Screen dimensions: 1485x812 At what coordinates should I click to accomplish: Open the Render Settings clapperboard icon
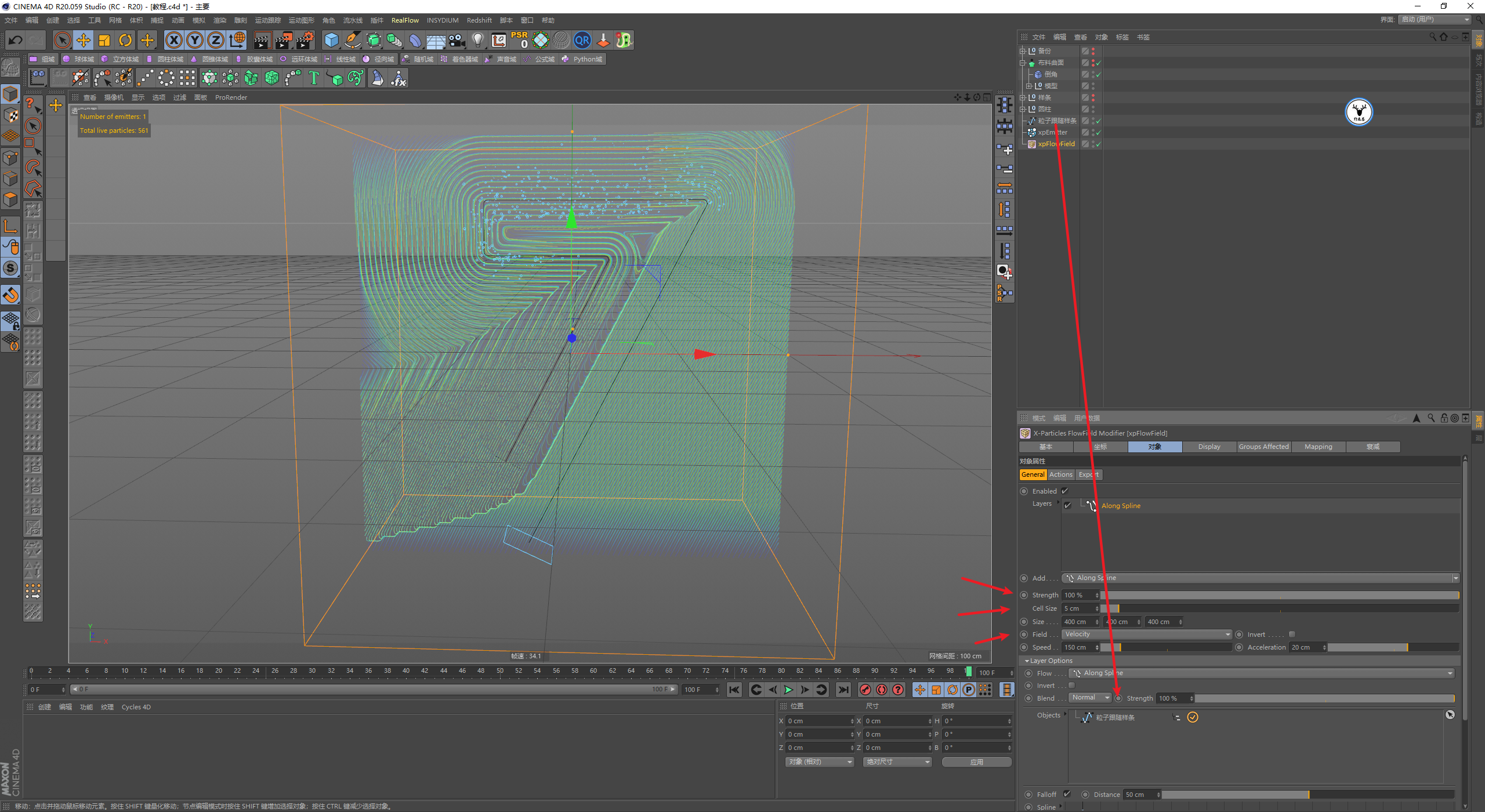(x=305, y=40)
